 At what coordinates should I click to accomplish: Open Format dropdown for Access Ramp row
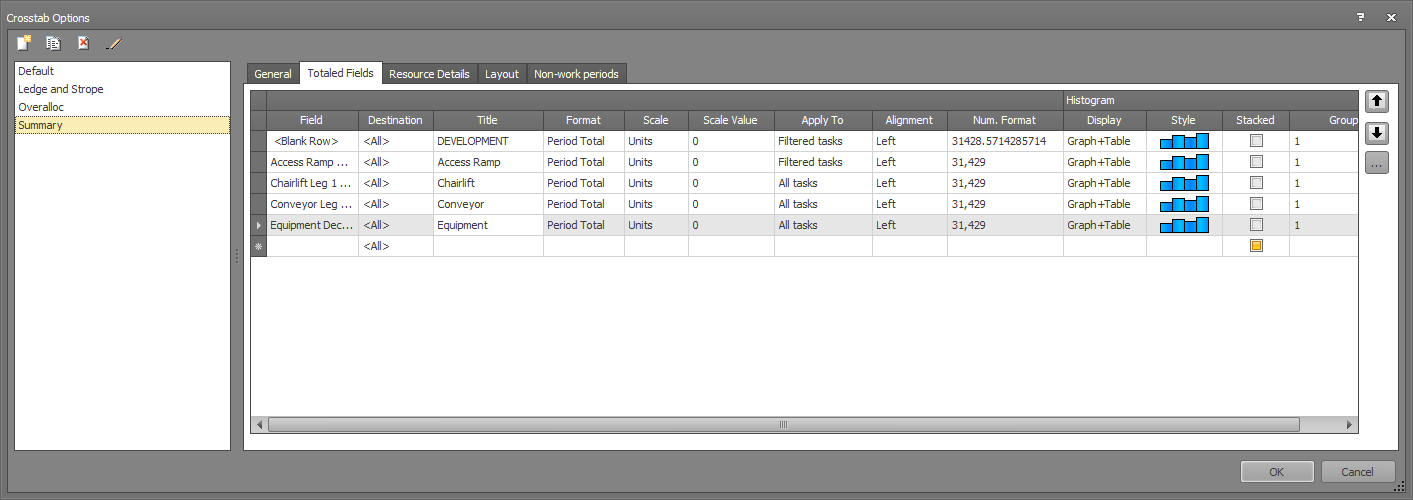[x=583, y=162]
